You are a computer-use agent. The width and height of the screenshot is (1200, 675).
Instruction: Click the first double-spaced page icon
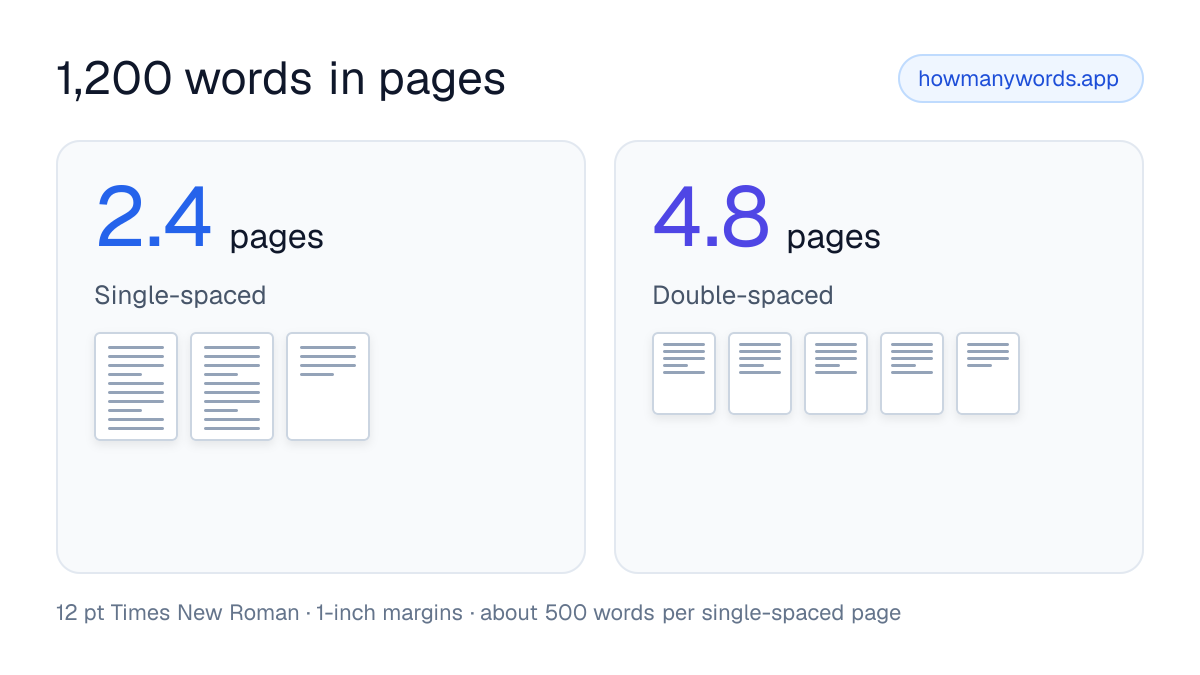[x=684, y=374]
